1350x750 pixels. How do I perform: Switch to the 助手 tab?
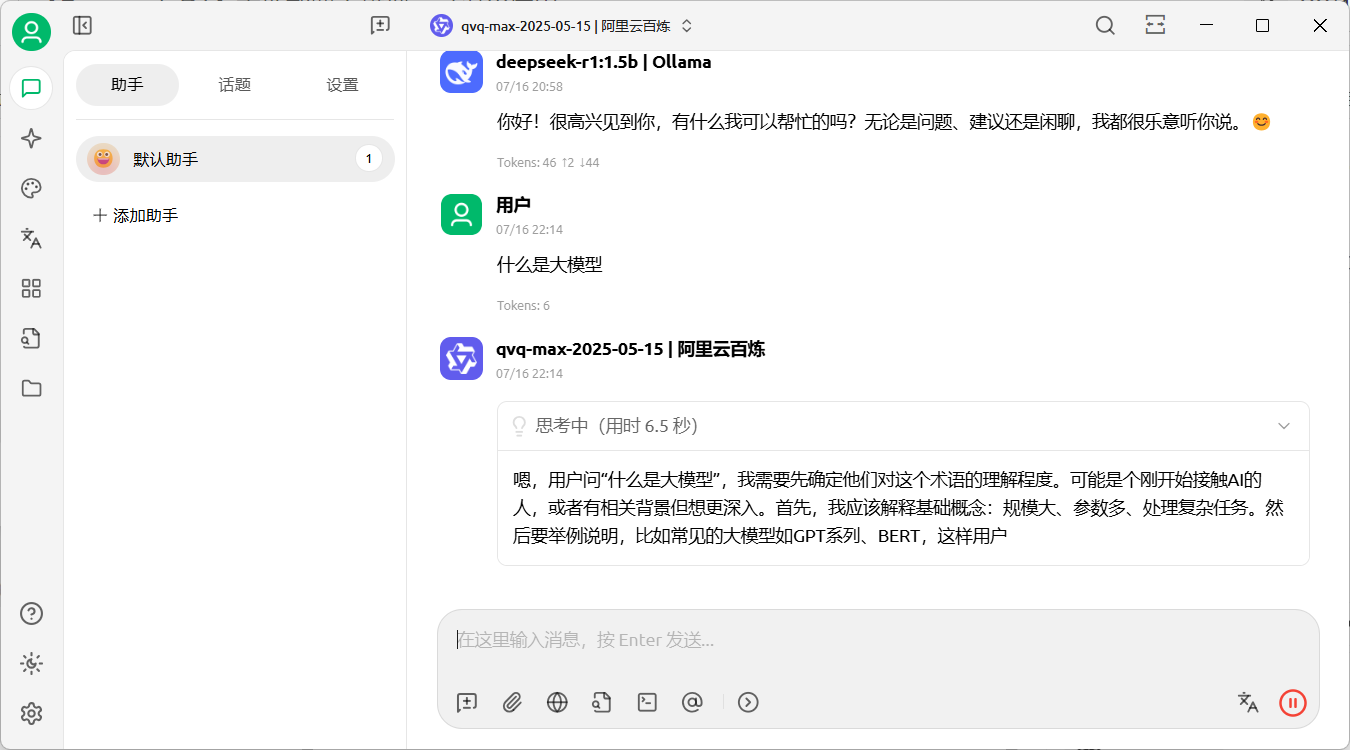click(x=127, y=85)
